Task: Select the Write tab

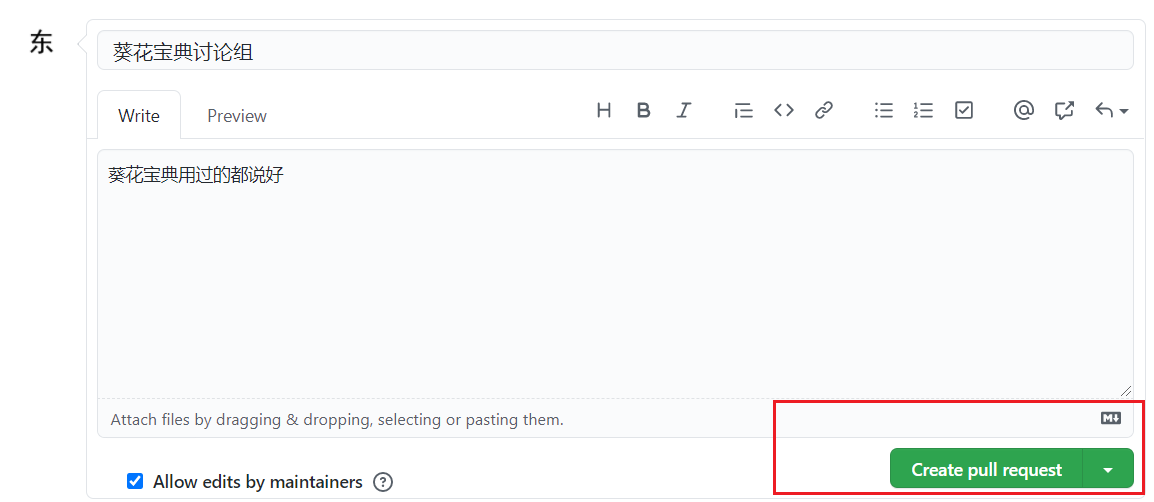Action: click(139, 116)
